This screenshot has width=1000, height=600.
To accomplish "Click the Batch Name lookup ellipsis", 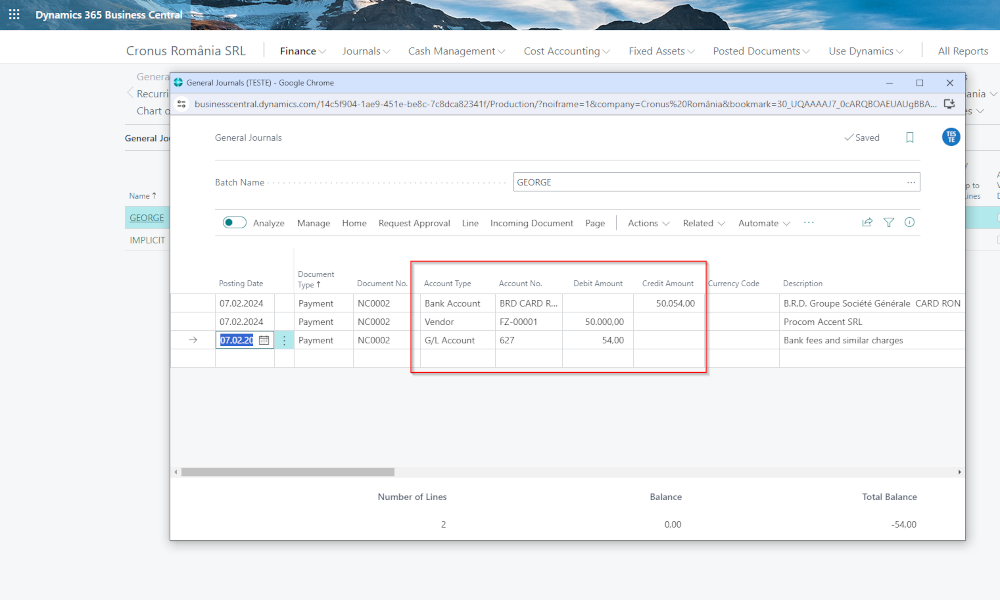I will 911,182.
